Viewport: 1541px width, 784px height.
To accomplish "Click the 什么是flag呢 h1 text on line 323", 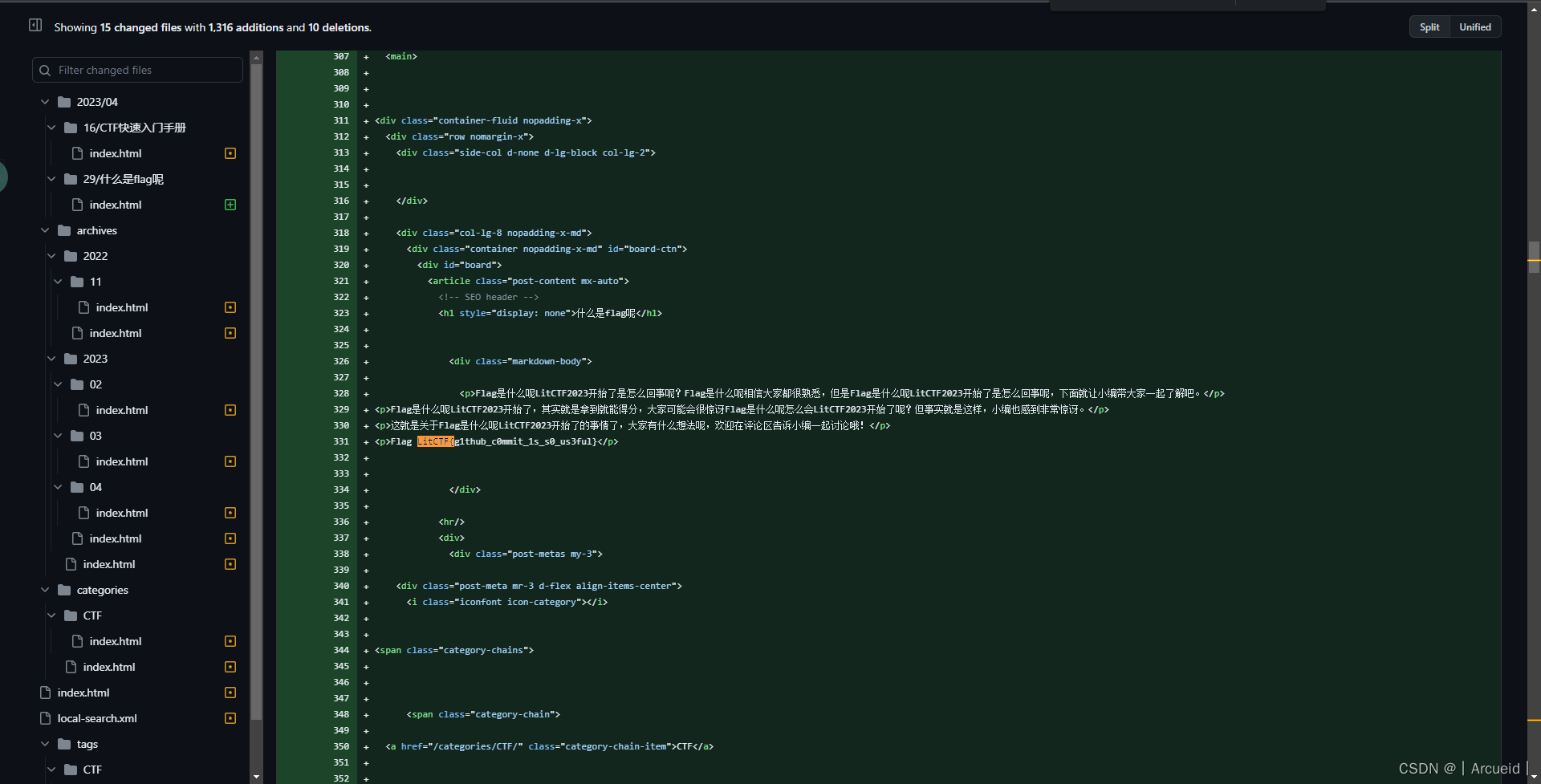I will [x=605, y=313].
